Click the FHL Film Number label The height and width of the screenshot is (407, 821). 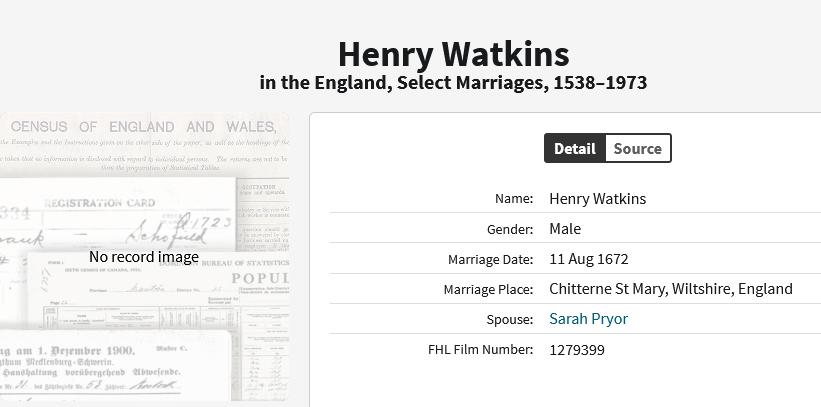pyautogui.click(x=480, y=350)
